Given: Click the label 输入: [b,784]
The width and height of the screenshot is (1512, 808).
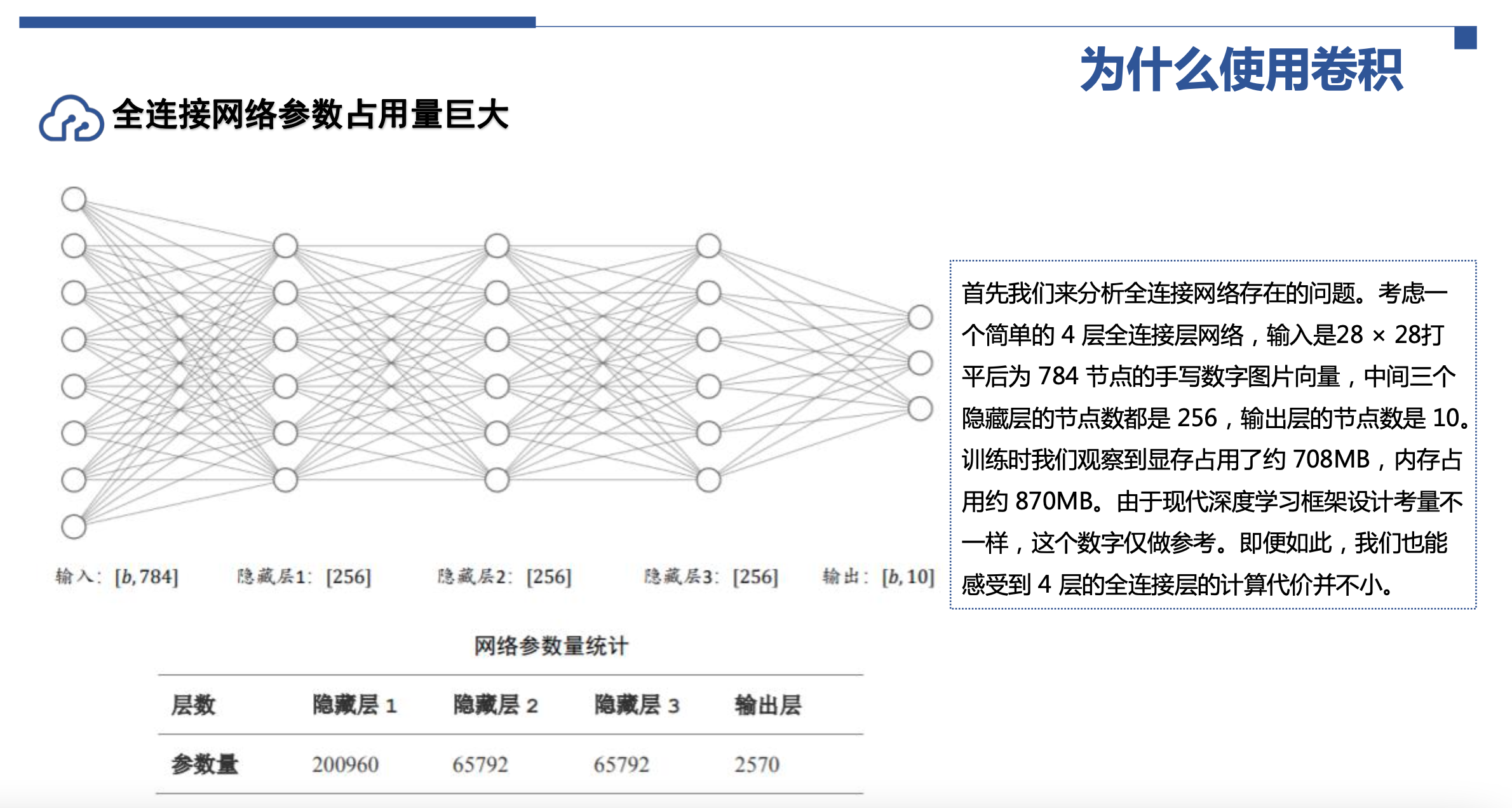Looking at the screenshot, I should click(117, 577).
